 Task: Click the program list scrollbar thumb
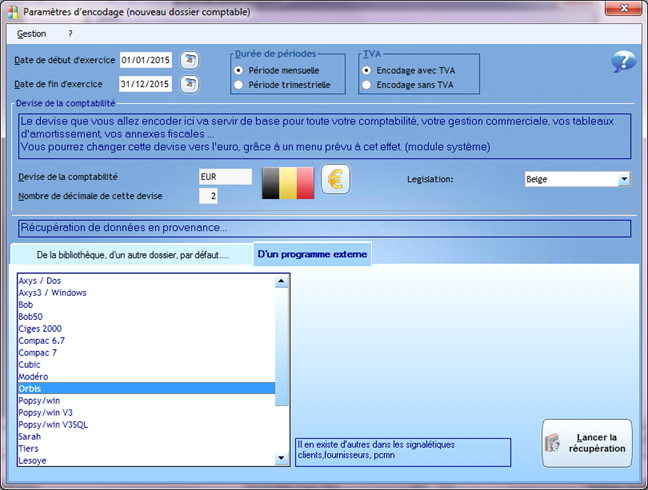[x=281, y=346]
